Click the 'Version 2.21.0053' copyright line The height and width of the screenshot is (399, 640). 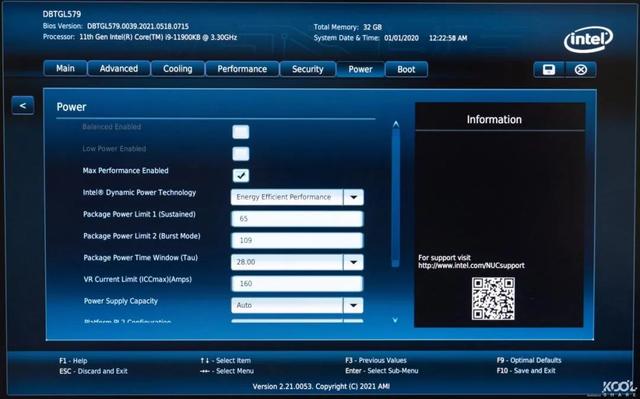point(321,386)
